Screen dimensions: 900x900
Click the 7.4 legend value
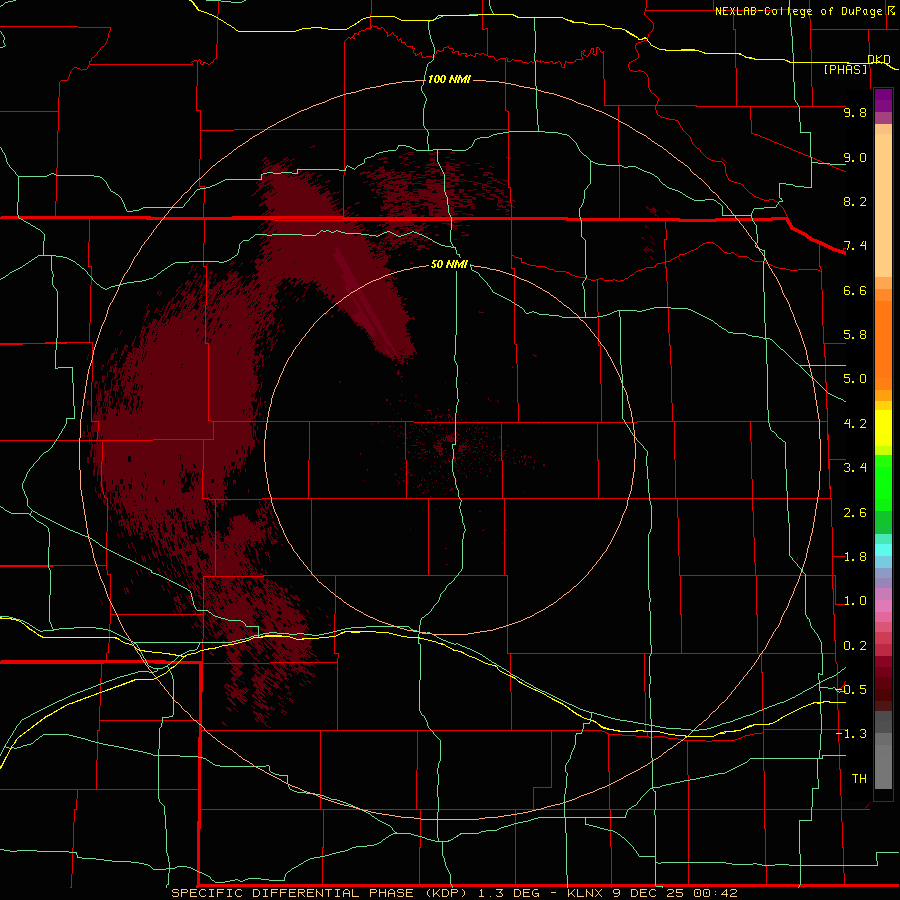(855, 246)
